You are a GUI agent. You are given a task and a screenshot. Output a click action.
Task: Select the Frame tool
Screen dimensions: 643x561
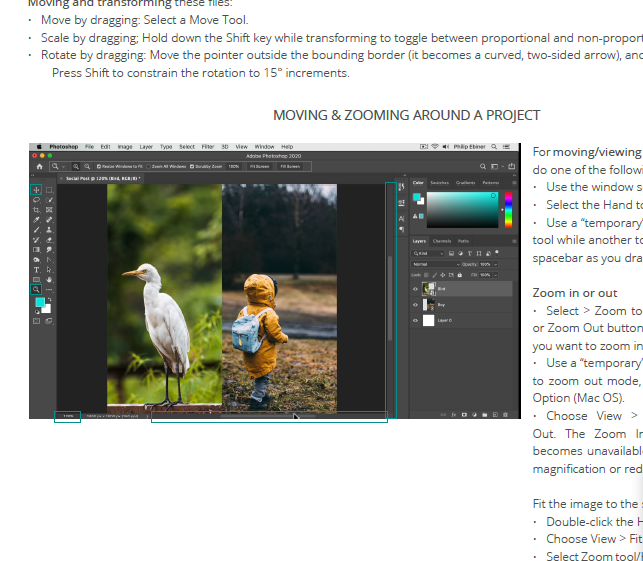click(x=49, y=210)
